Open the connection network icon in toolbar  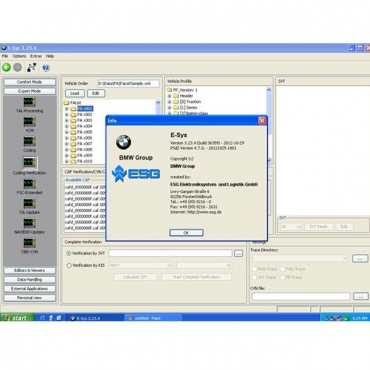[x=32, y=68]
